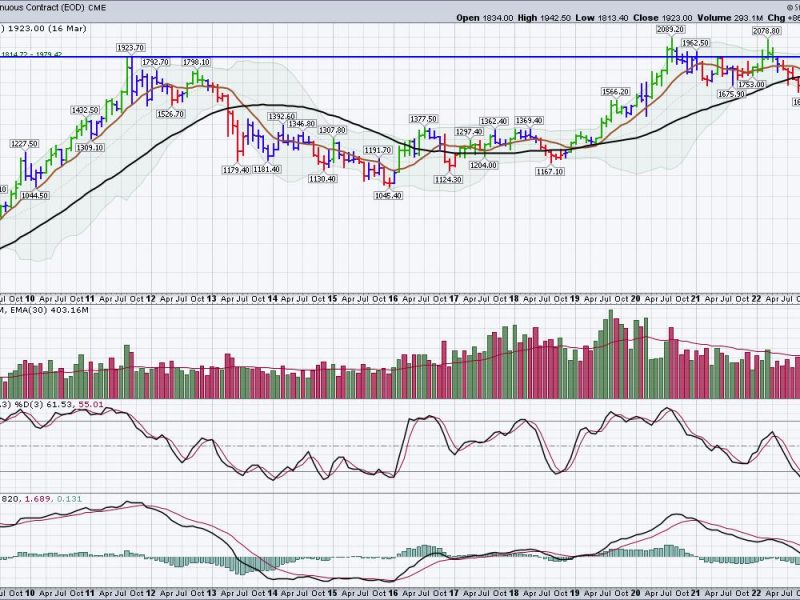
Task: Select the Close 1923.00 header value
Action: pyautogui.click(x=663, y=18)
